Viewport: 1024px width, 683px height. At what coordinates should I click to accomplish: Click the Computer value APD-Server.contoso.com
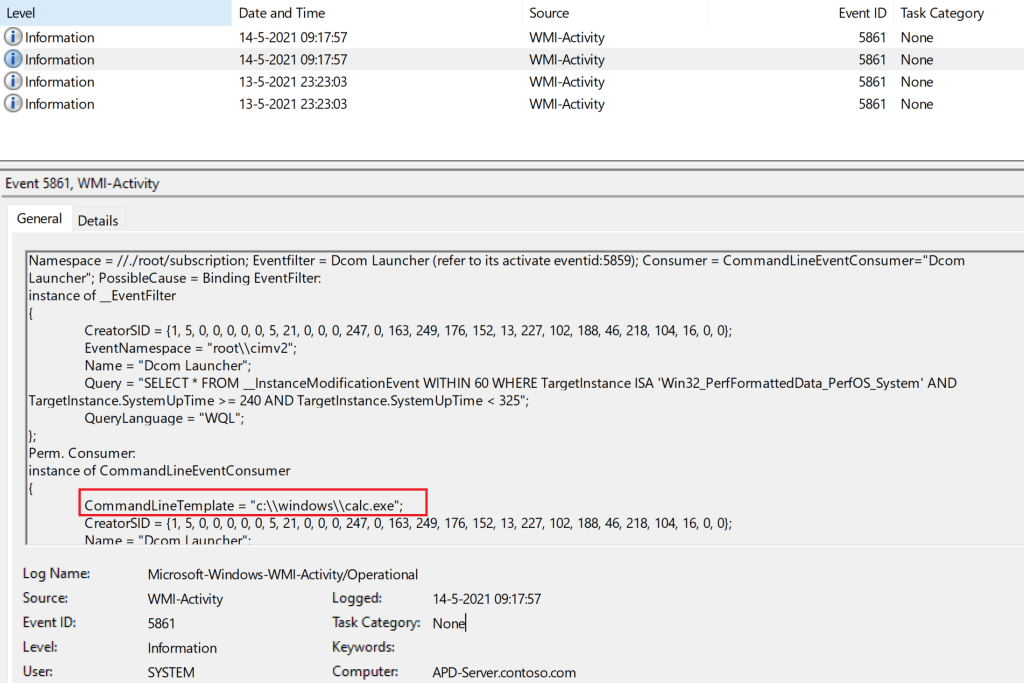pos(504,672)
